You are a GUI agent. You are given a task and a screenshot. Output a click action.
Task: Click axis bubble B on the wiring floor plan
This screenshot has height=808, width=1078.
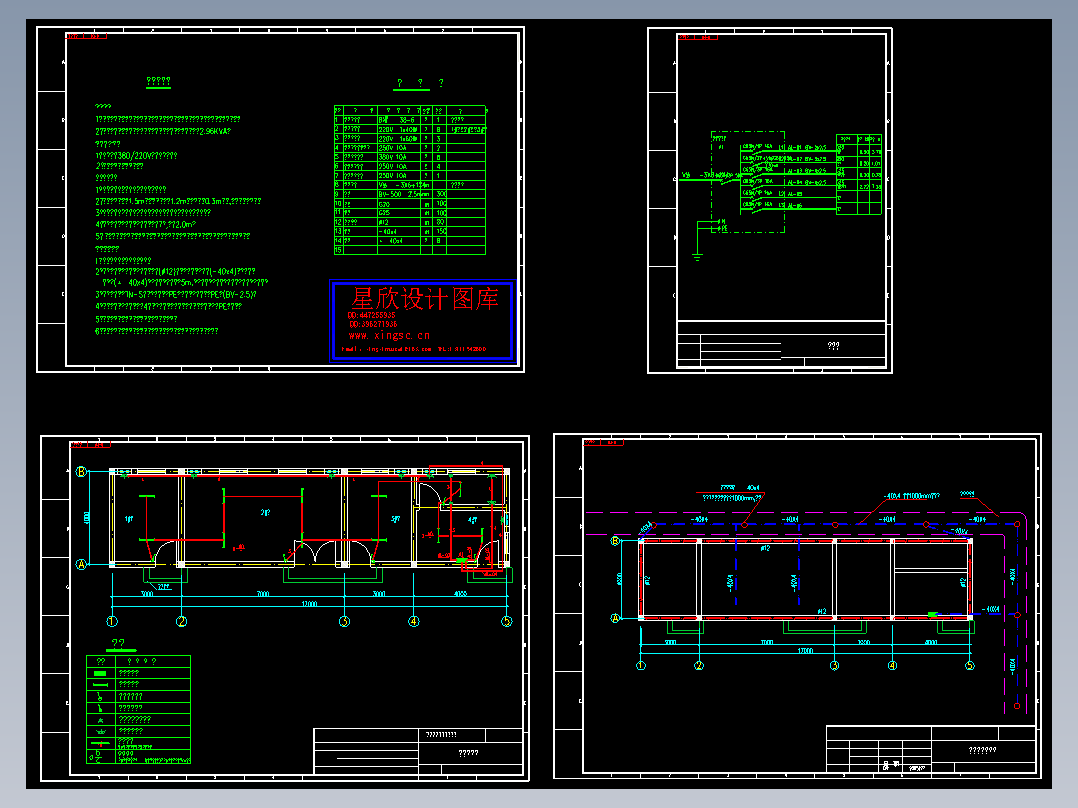[81, 471]
